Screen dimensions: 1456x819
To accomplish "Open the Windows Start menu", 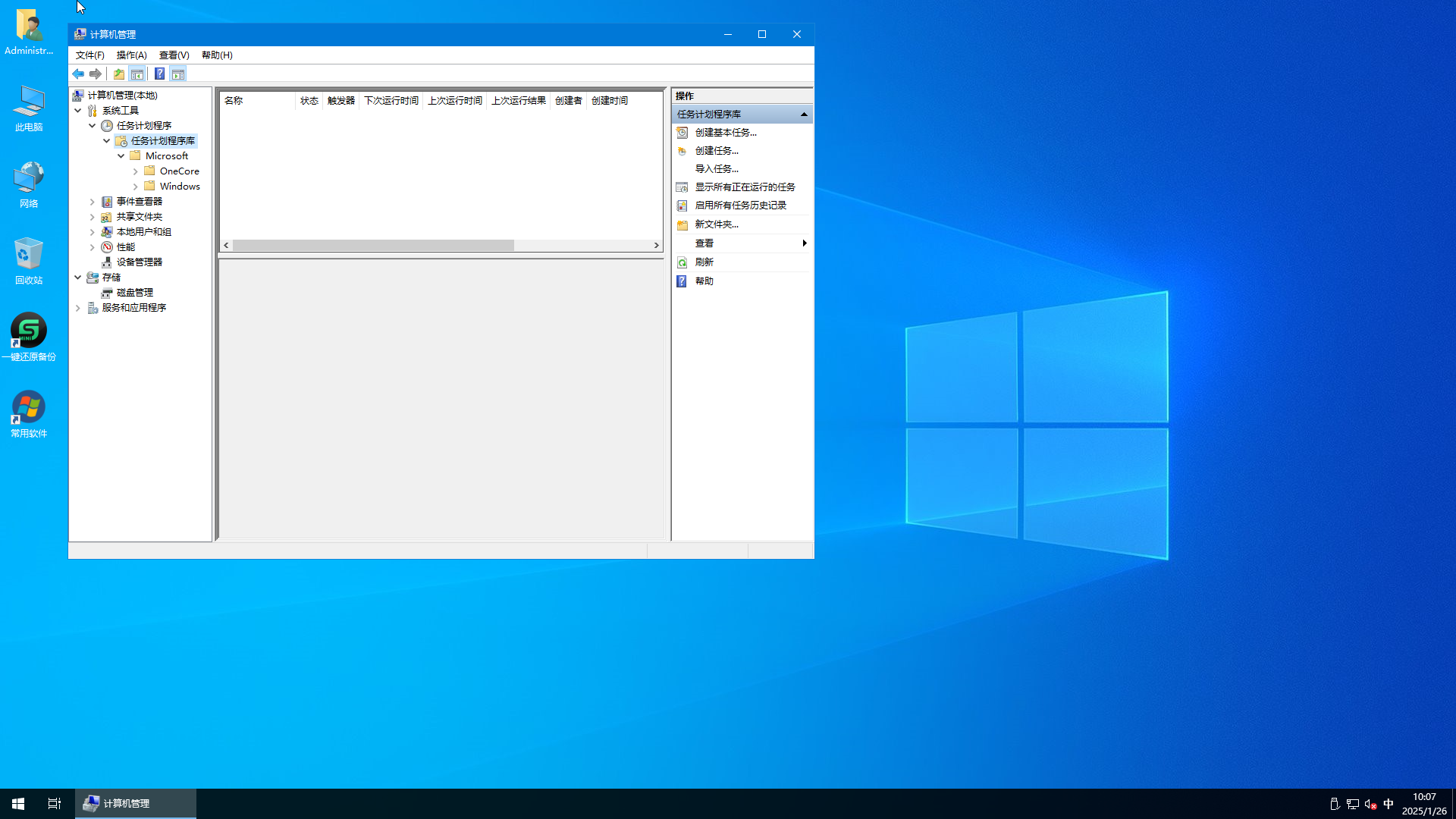I will (18, 804).
